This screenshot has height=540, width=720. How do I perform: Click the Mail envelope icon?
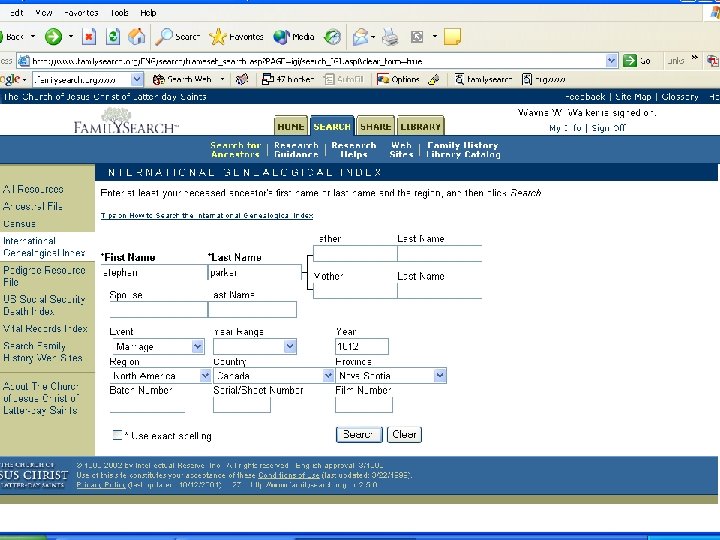pyautogui.click(x=361, y=37)
